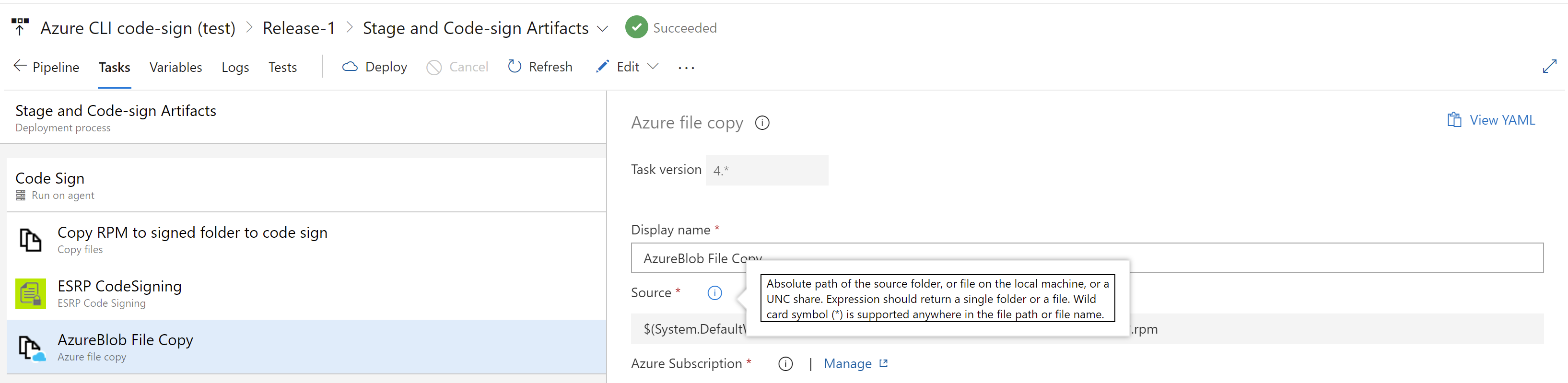Click the Display name input field
The height and width of the screenshot is (383, 1568).
(x=1087, y=257)
